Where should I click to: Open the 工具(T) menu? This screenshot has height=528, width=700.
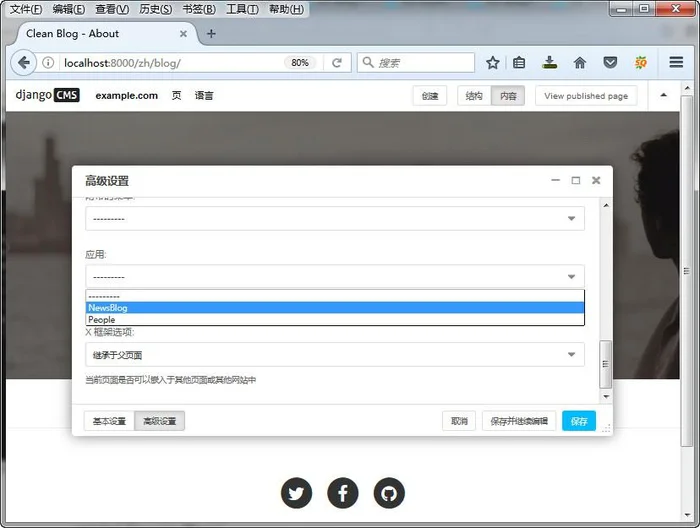click(x=242, y=9)
